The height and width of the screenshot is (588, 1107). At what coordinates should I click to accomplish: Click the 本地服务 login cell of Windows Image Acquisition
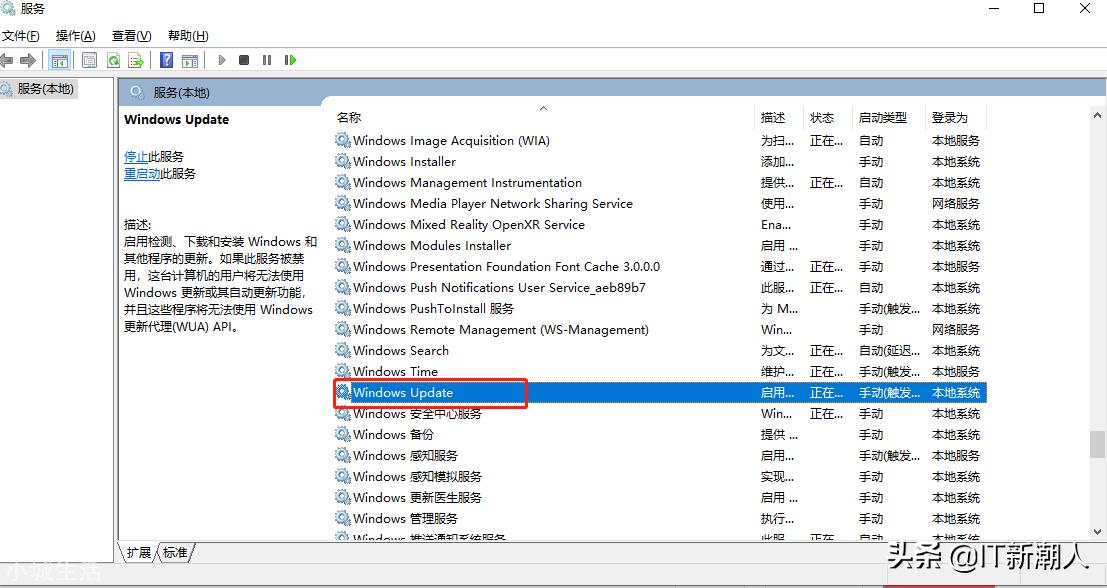(x=956, y=140)
